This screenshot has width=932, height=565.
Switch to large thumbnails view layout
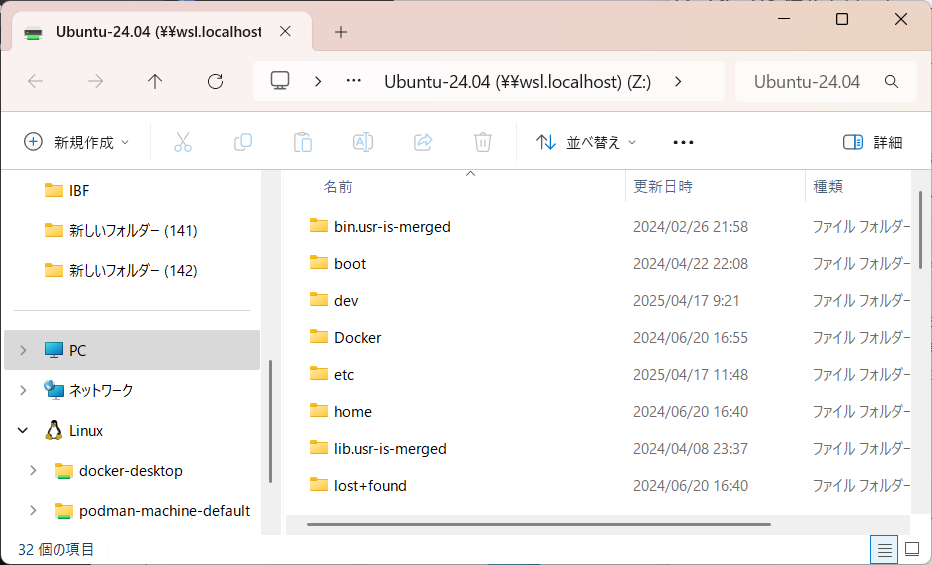(912, 549)
